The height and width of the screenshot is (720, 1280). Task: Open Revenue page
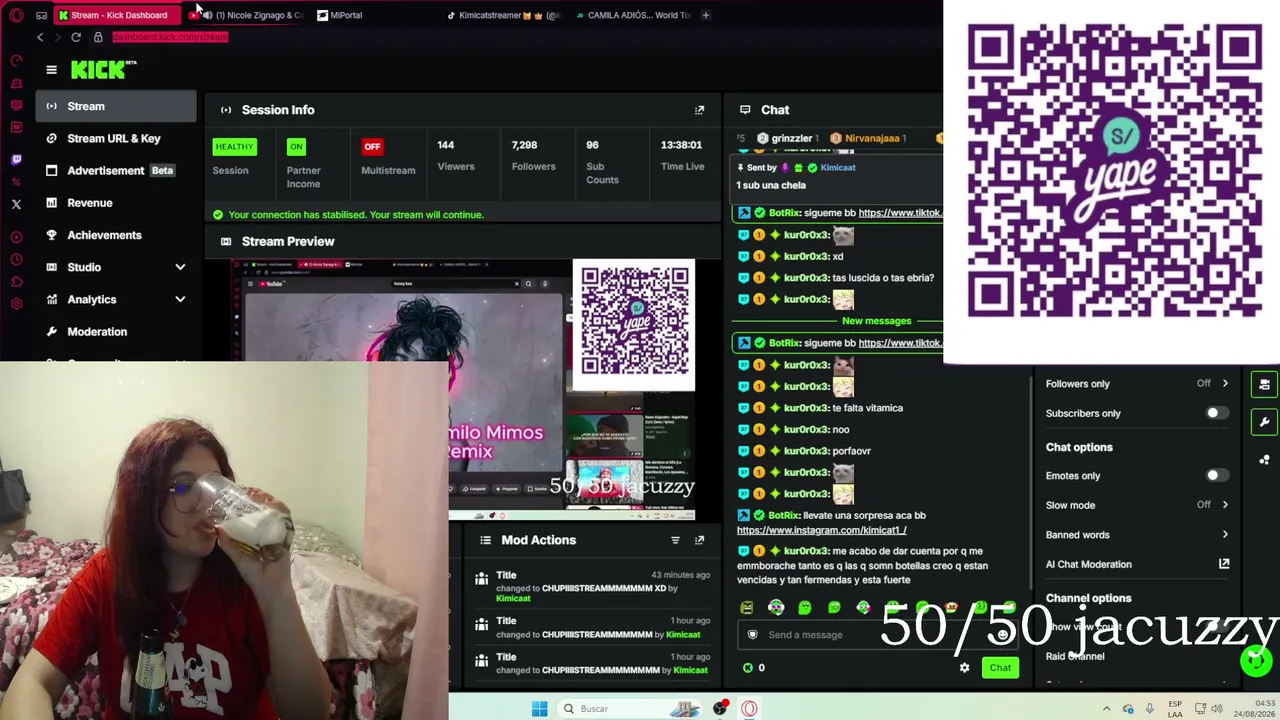[116, 203]
